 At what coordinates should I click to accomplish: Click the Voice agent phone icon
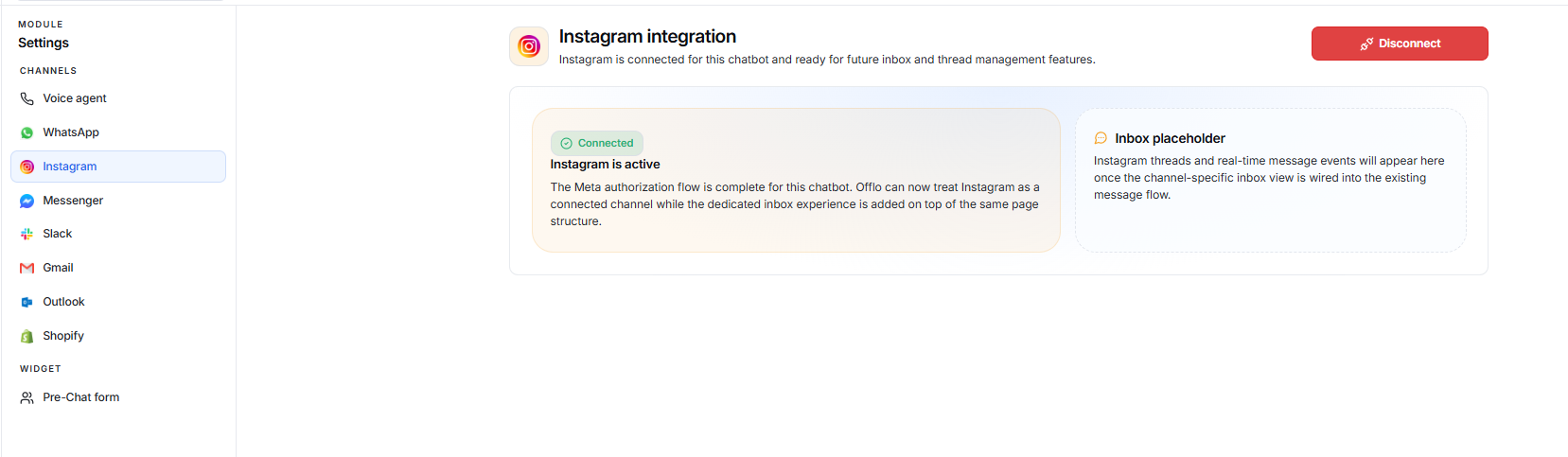click(26, 98)
